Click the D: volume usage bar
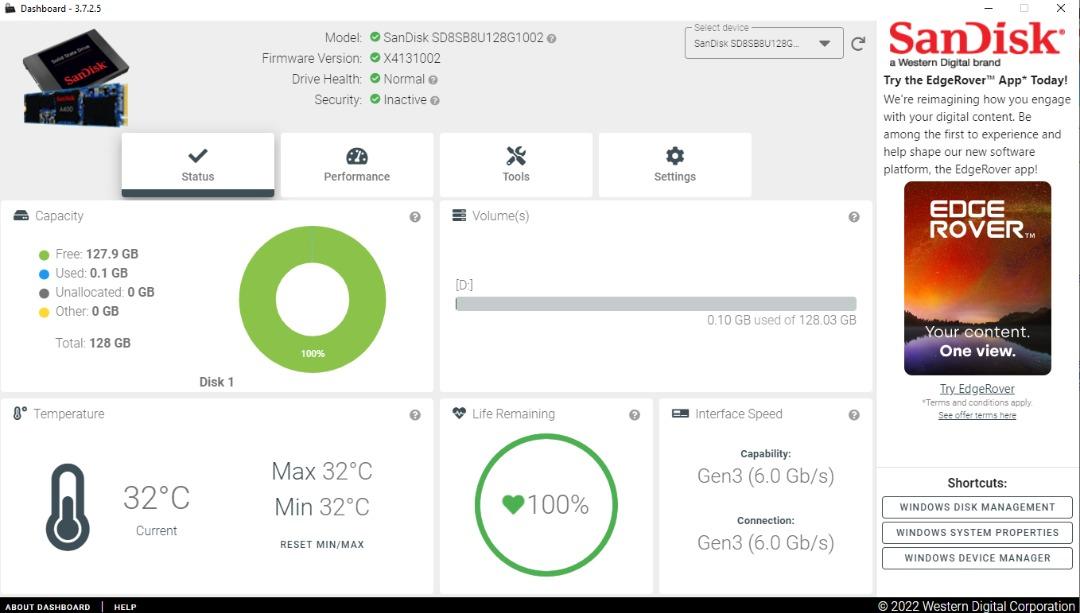The height and width of the screenshot is (613, 1080). [x=656, y=304]
